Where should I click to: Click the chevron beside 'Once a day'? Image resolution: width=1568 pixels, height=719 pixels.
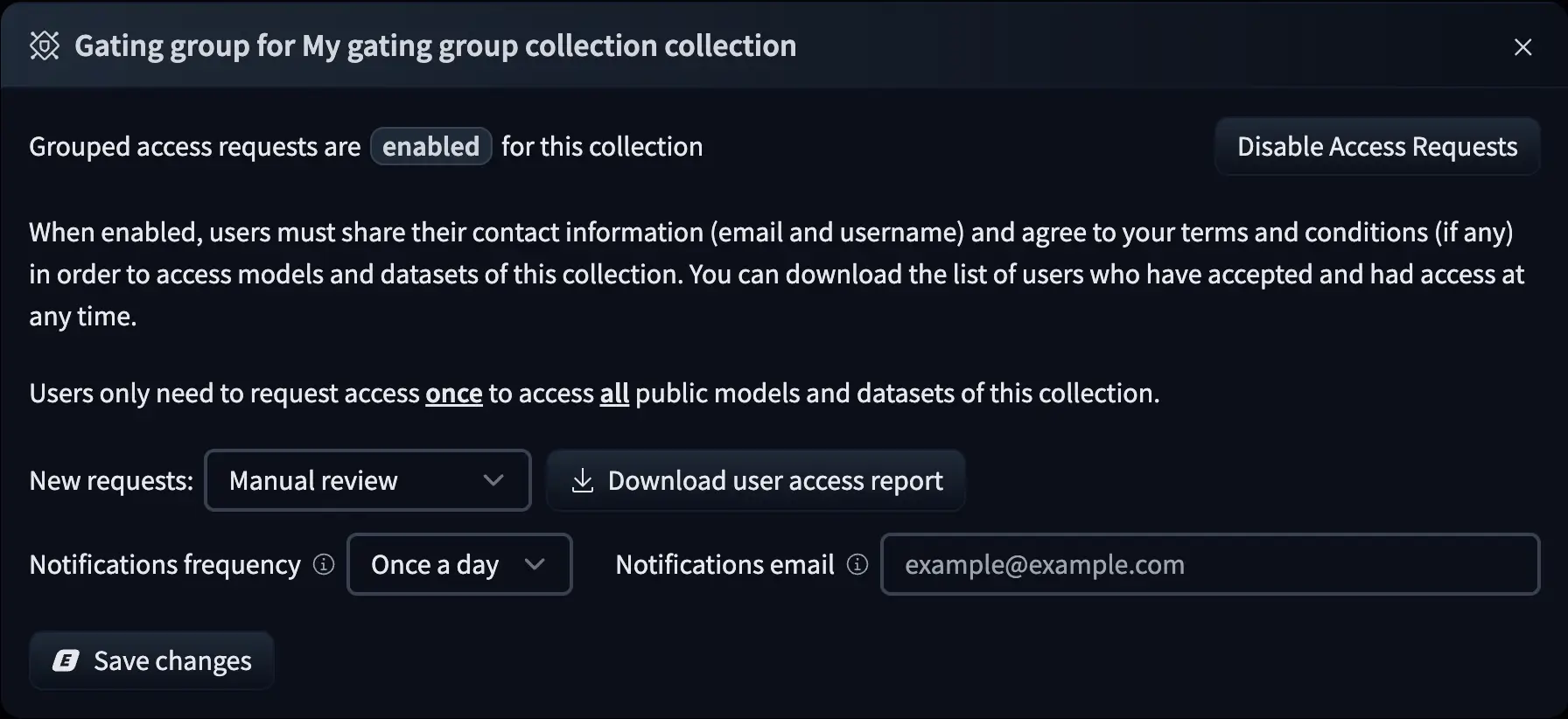point(535,564)
